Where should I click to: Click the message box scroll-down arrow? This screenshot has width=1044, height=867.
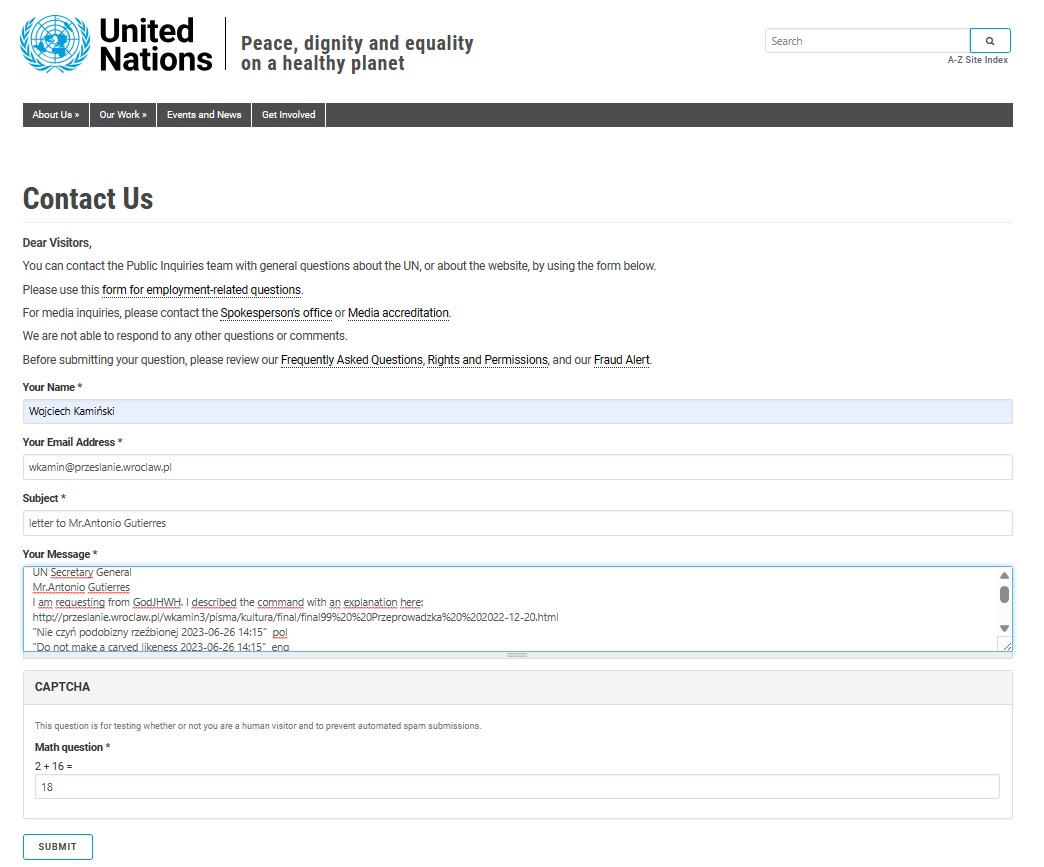1004,628
